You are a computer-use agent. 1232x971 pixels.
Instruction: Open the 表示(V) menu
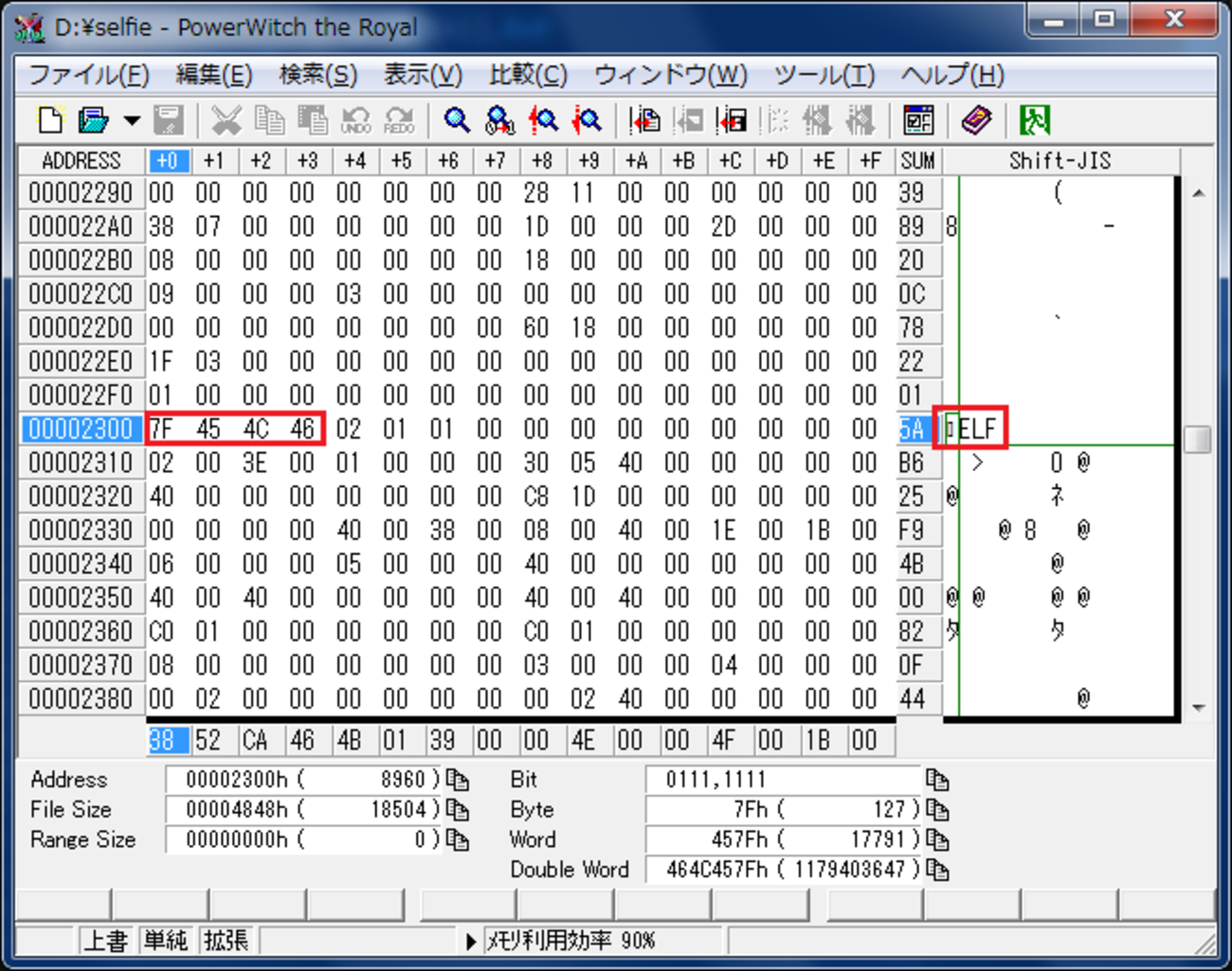point(423,75)
